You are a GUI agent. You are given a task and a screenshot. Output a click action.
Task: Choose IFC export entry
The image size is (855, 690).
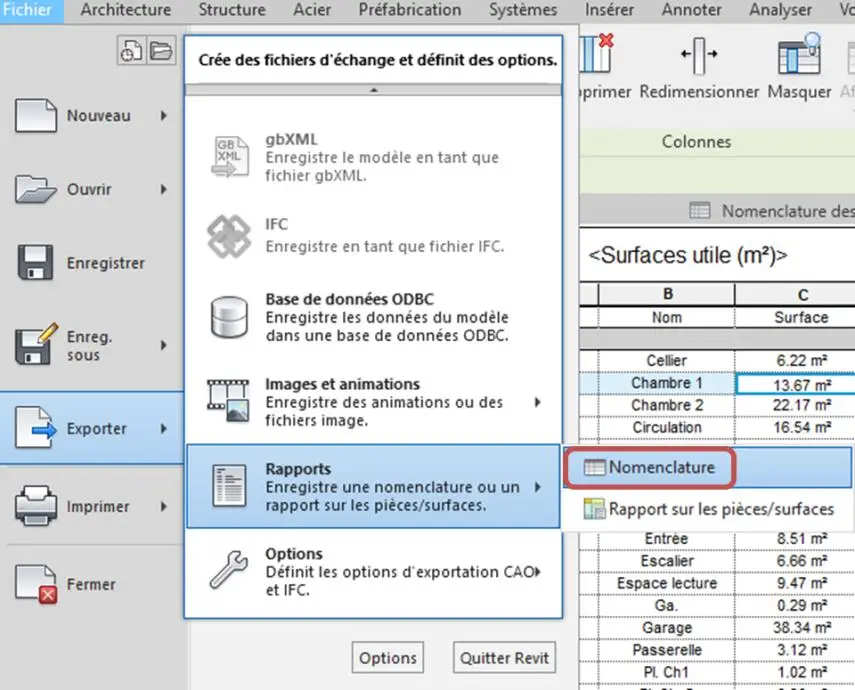pyautogui.click(x=374, y=236)
